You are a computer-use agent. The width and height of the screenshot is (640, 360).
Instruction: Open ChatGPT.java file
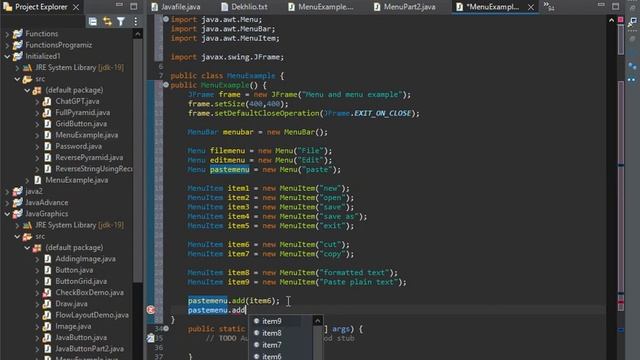(x=77, y=101)
